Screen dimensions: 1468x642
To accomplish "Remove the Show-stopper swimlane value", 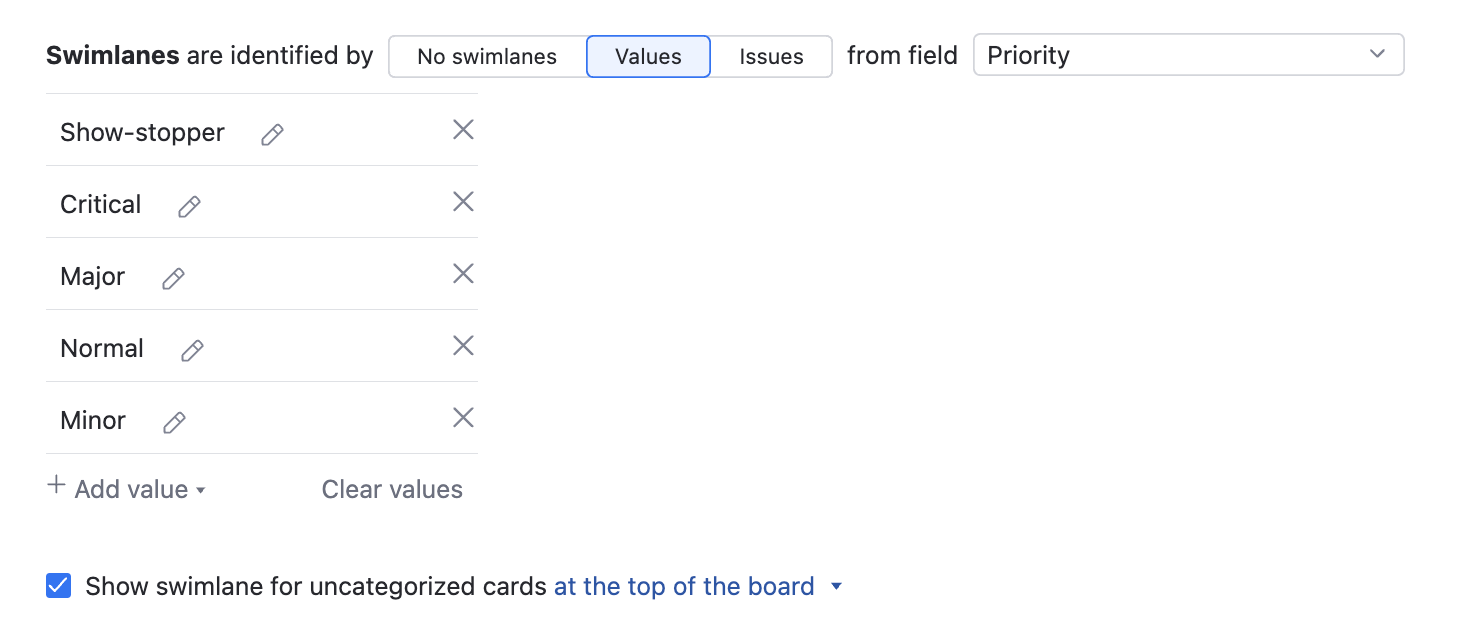I will [463, 130].
